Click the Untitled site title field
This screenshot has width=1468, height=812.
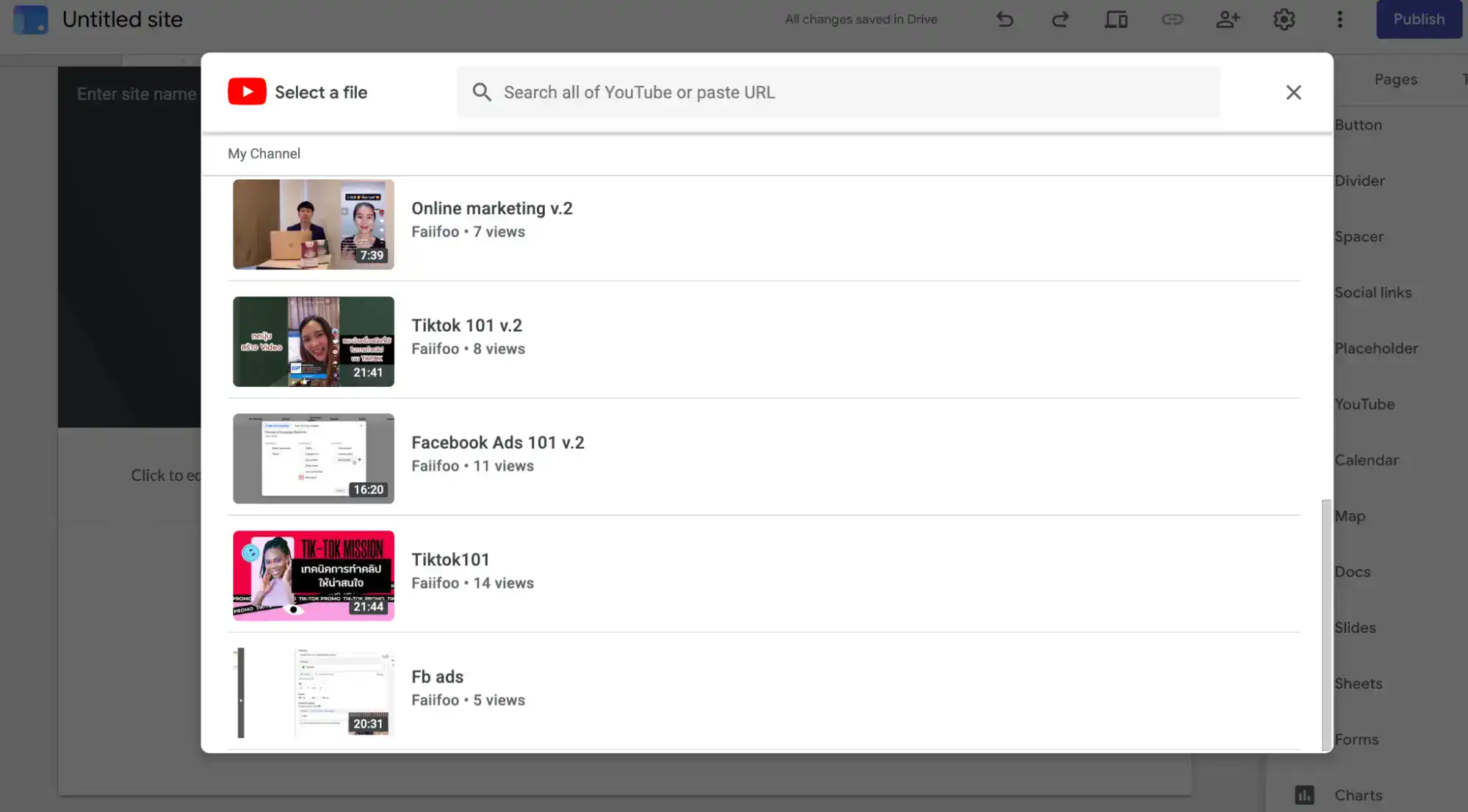(122, 19)
